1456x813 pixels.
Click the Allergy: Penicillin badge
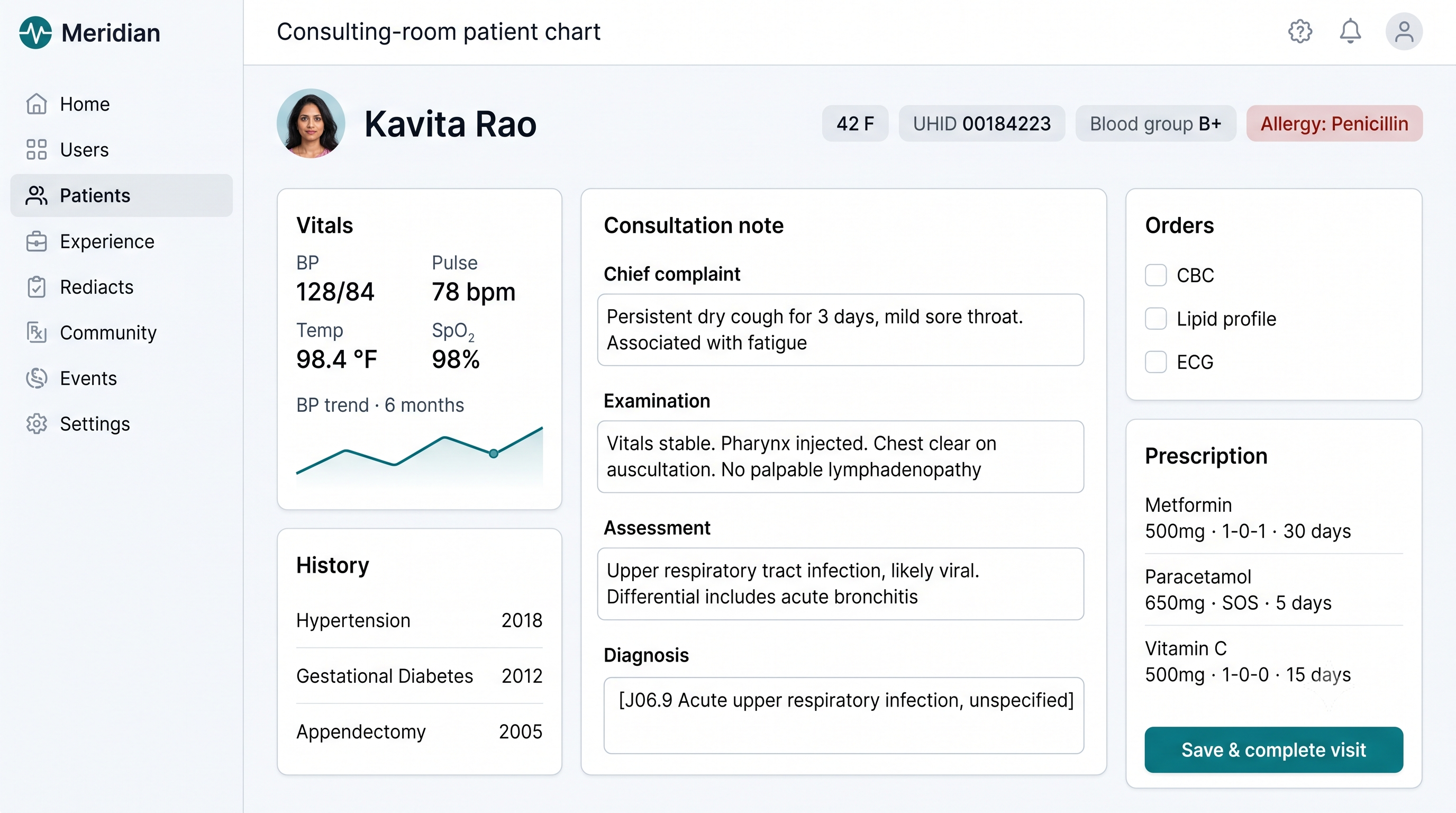pos(1334,123)
